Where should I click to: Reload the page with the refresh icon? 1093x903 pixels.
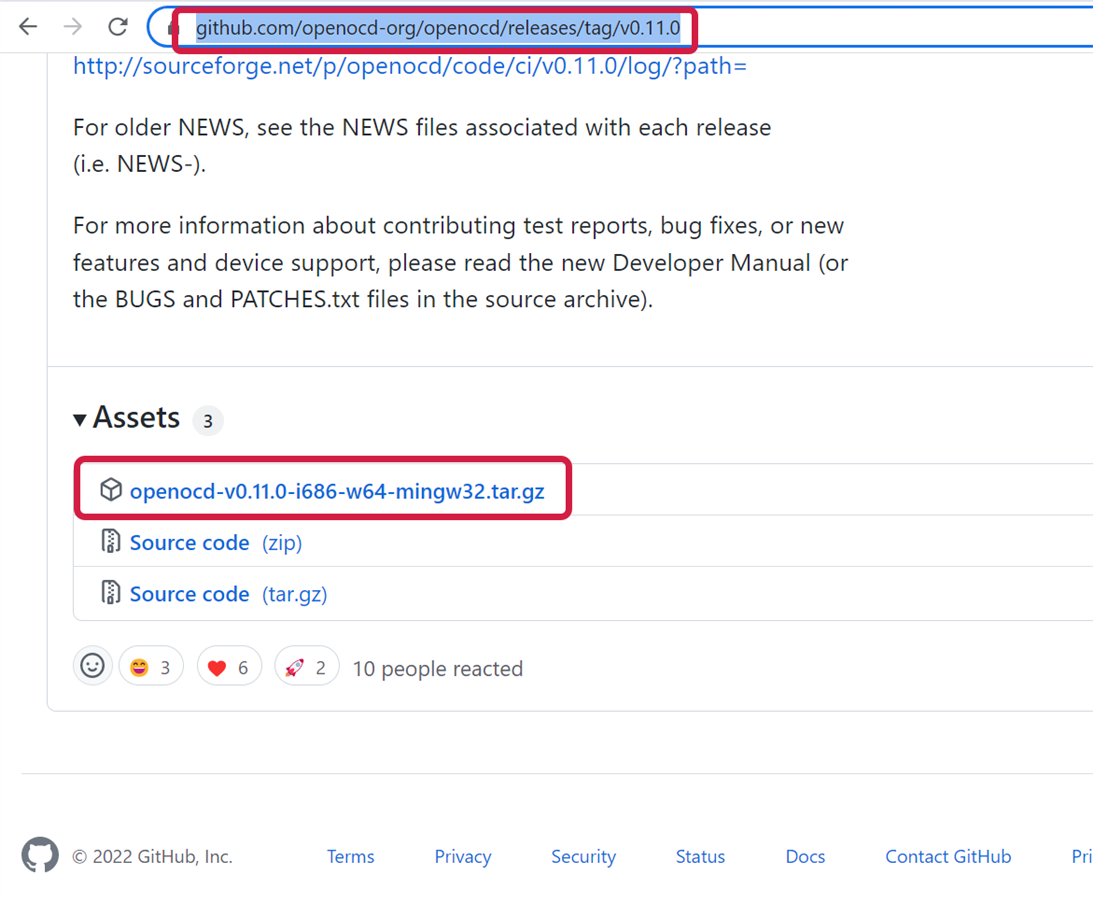(118, 27)
